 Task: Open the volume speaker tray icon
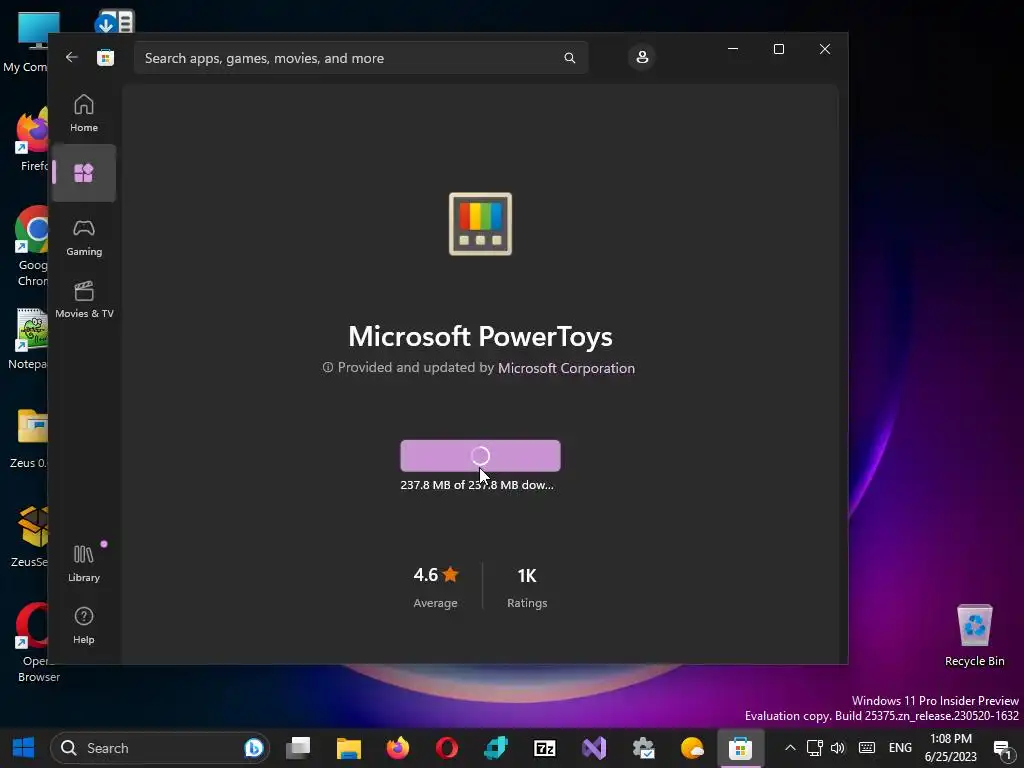click(838, 748)
